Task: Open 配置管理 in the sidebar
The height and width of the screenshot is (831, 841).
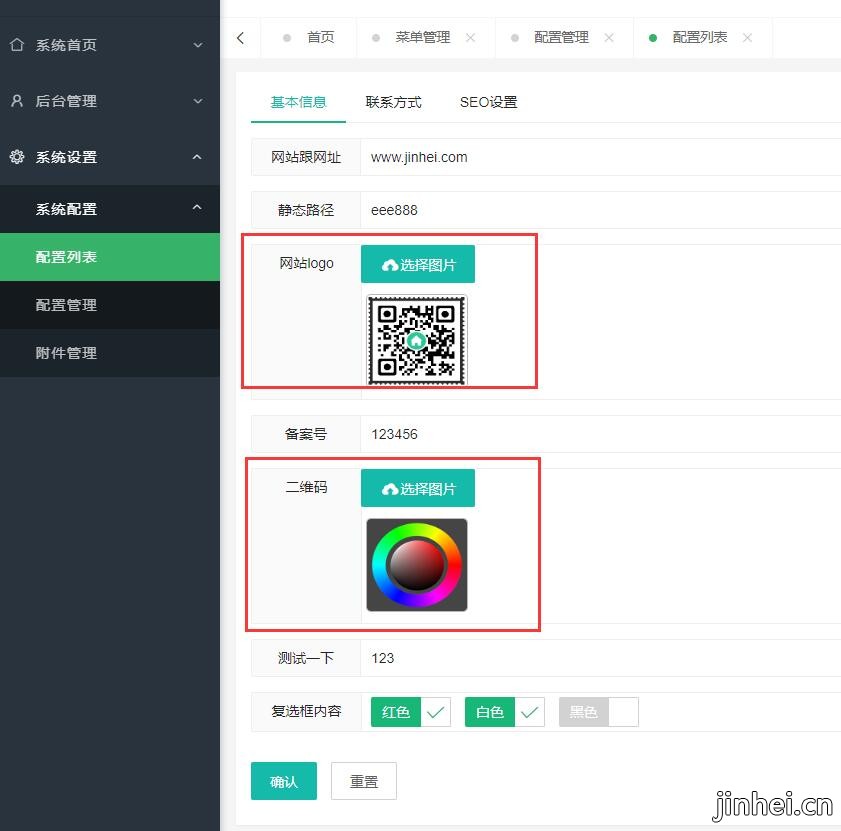Action: [x=110, y=305]
